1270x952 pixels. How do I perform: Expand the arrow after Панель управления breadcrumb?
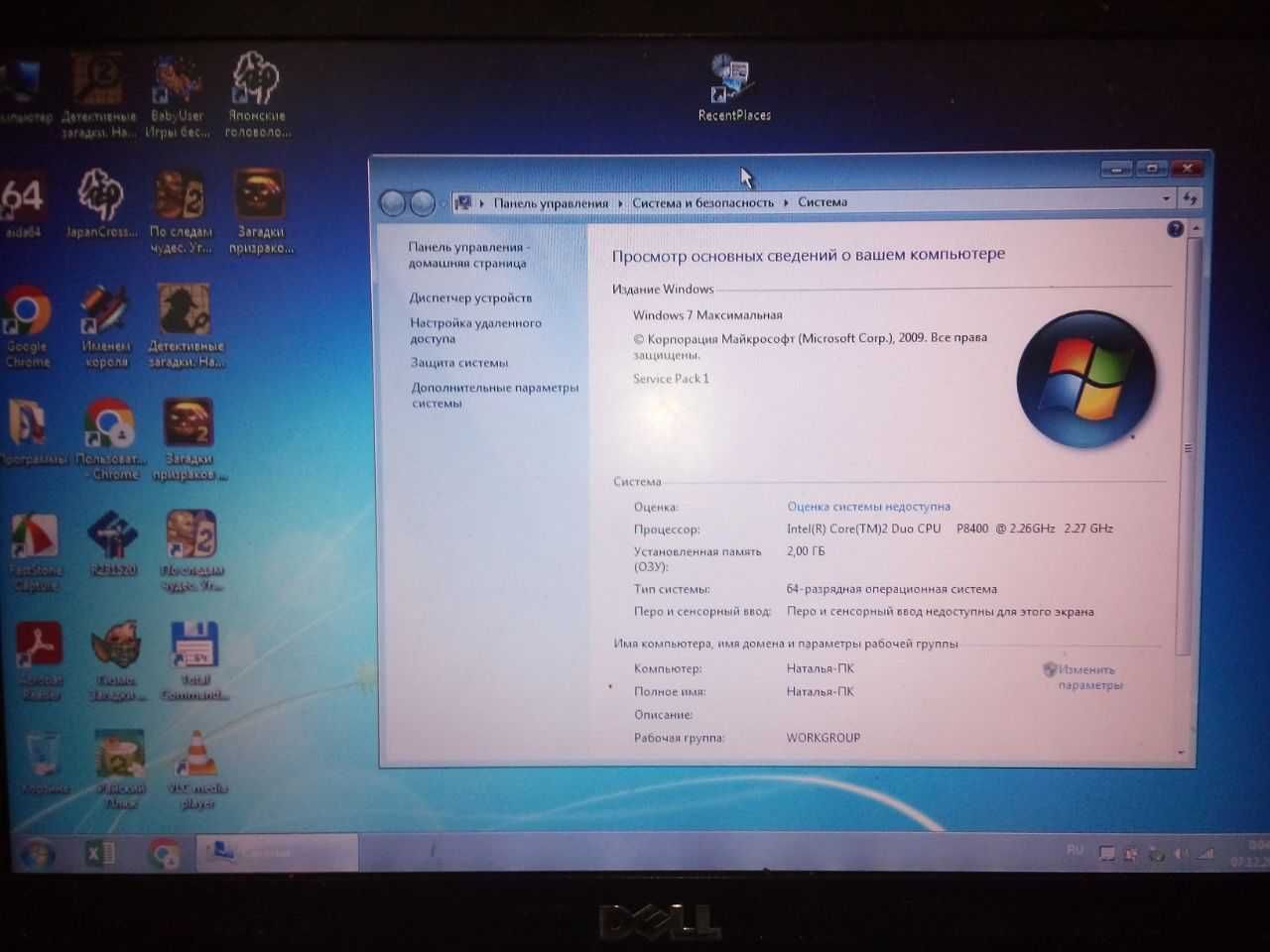620,203
